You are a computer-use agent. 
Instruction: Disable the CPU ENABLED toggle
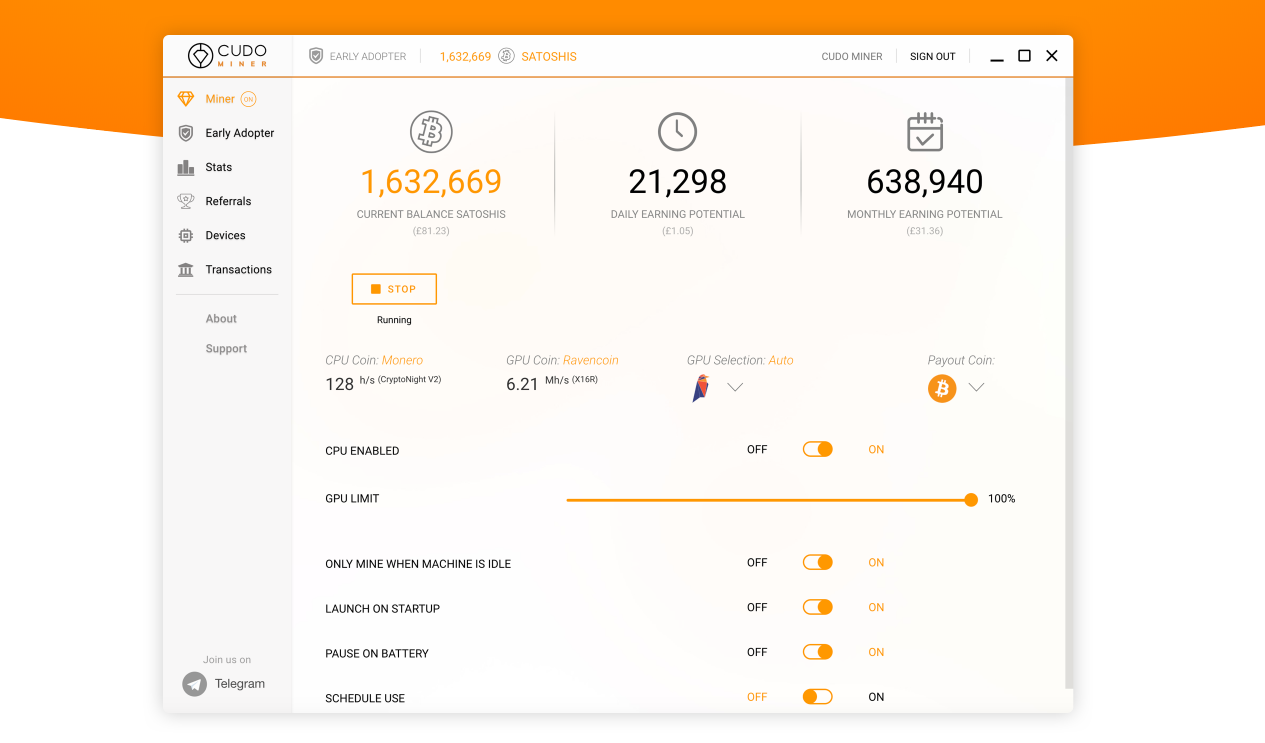tap(817, 449)
